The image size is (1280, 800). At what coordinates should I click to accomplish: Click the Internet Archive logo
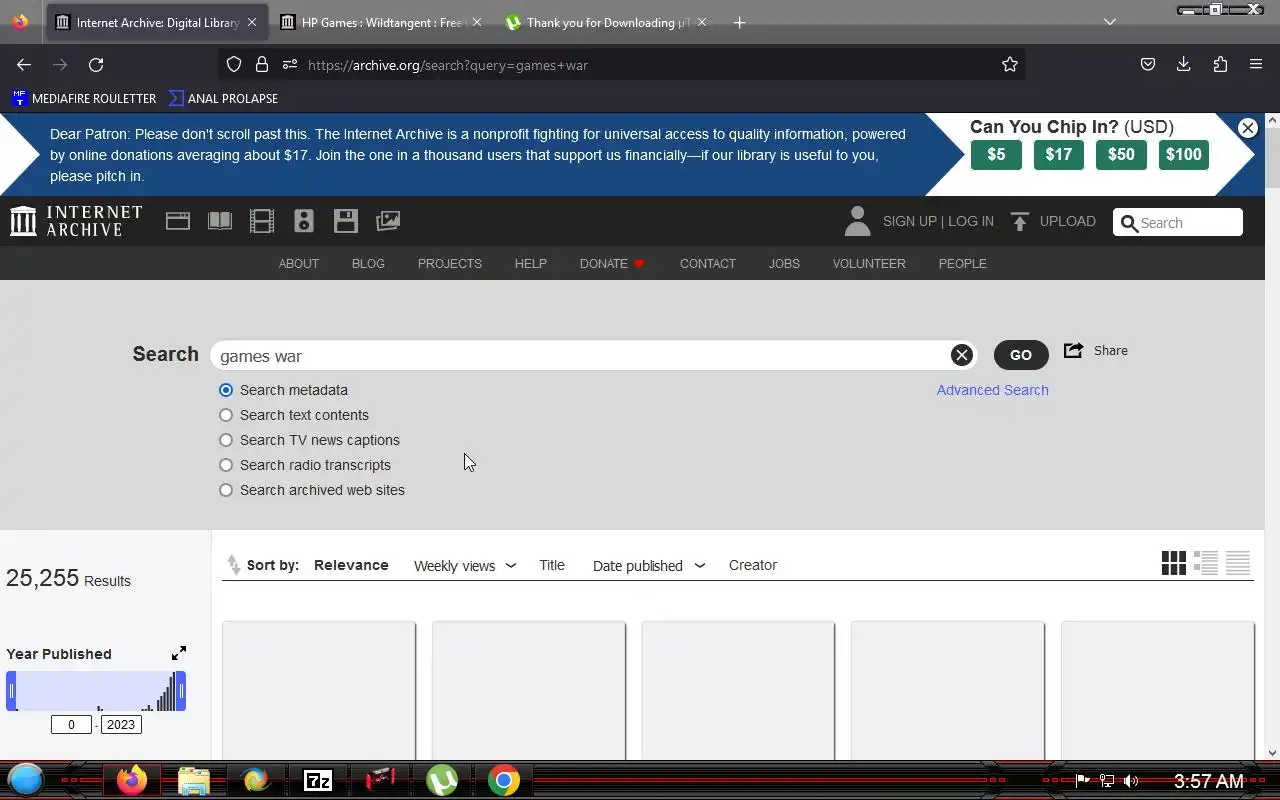[76, 221]
